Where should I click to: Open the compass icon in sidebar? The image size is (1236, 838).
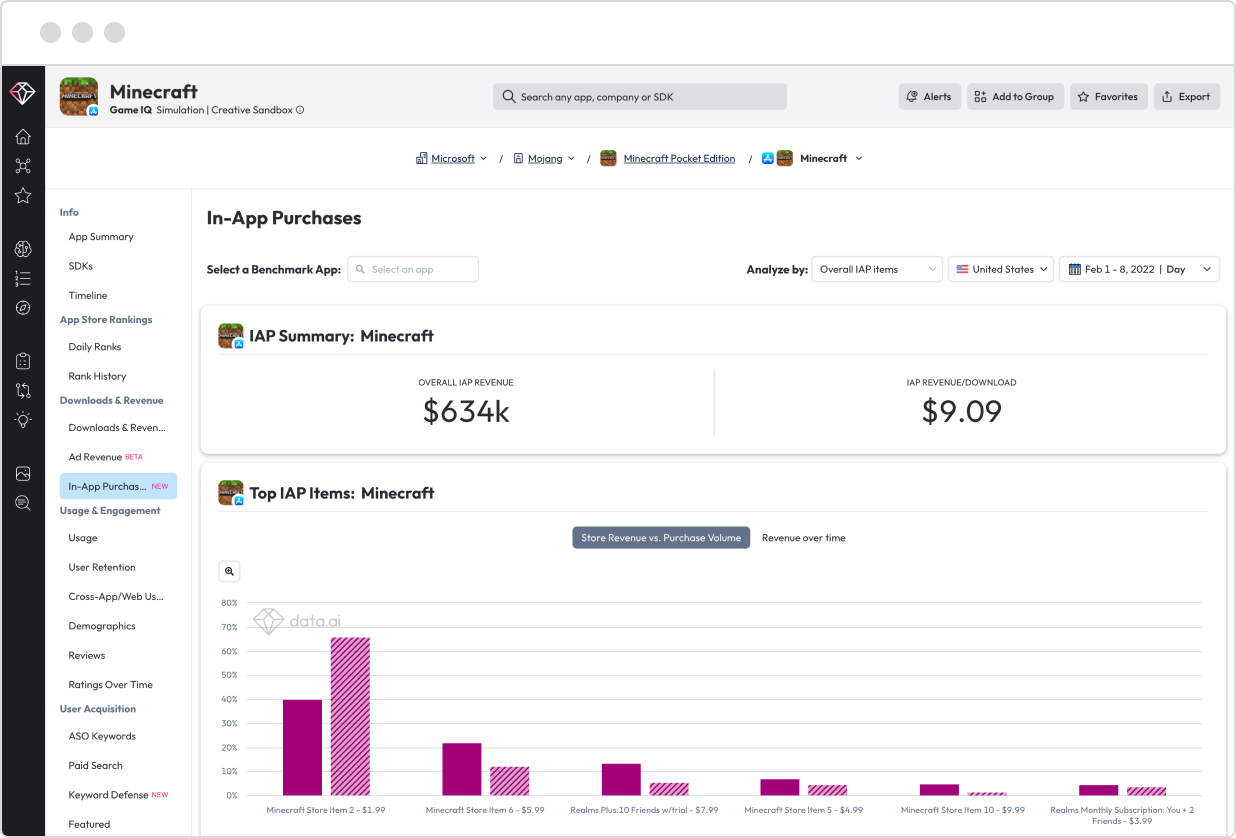(x=23, y=308)
